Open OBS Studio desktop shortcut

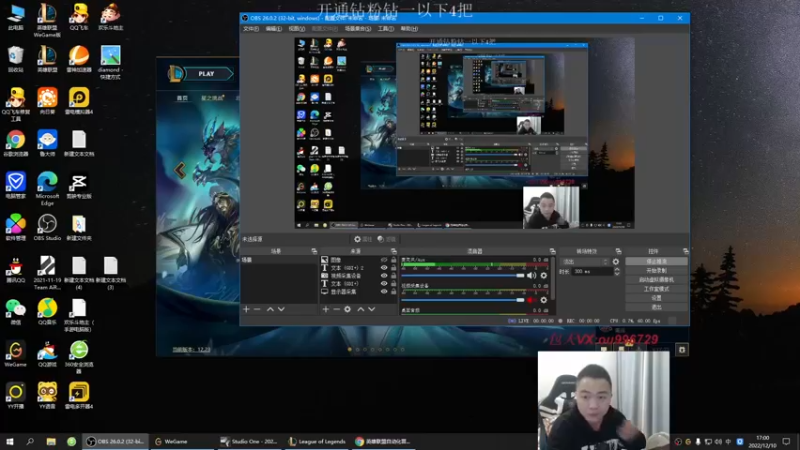click(x=47, y=227)
